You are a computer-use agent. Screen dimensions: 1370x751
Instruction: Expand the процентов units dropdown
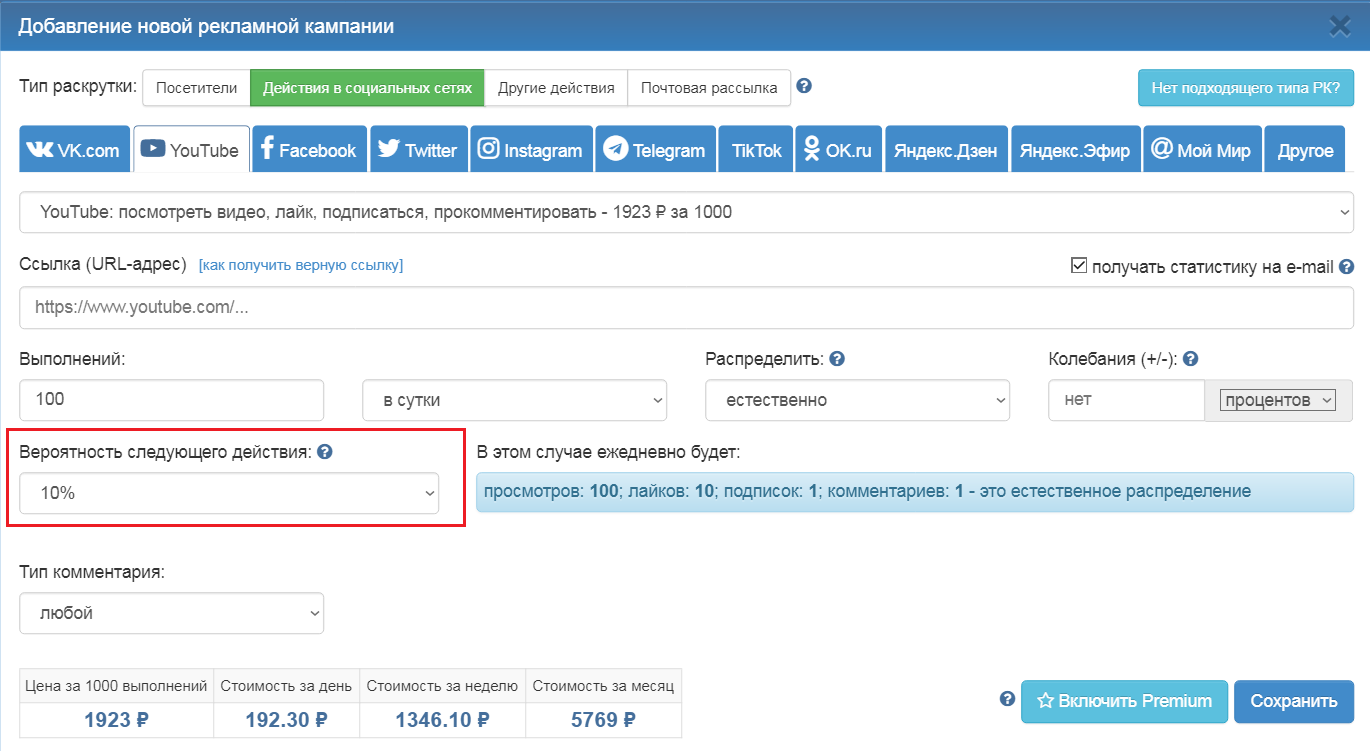(x=1277, y=400)
